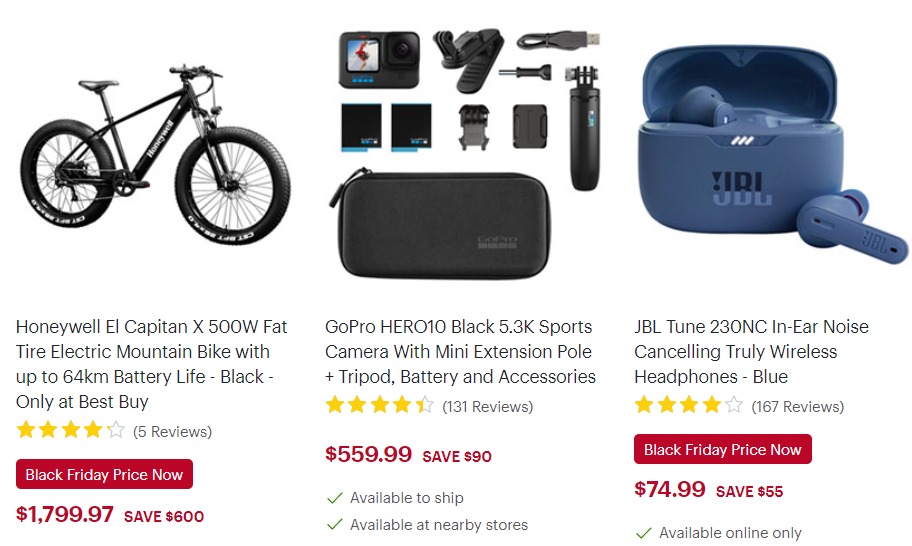Open the (5 Reviews) link

(x=172, y=431)
